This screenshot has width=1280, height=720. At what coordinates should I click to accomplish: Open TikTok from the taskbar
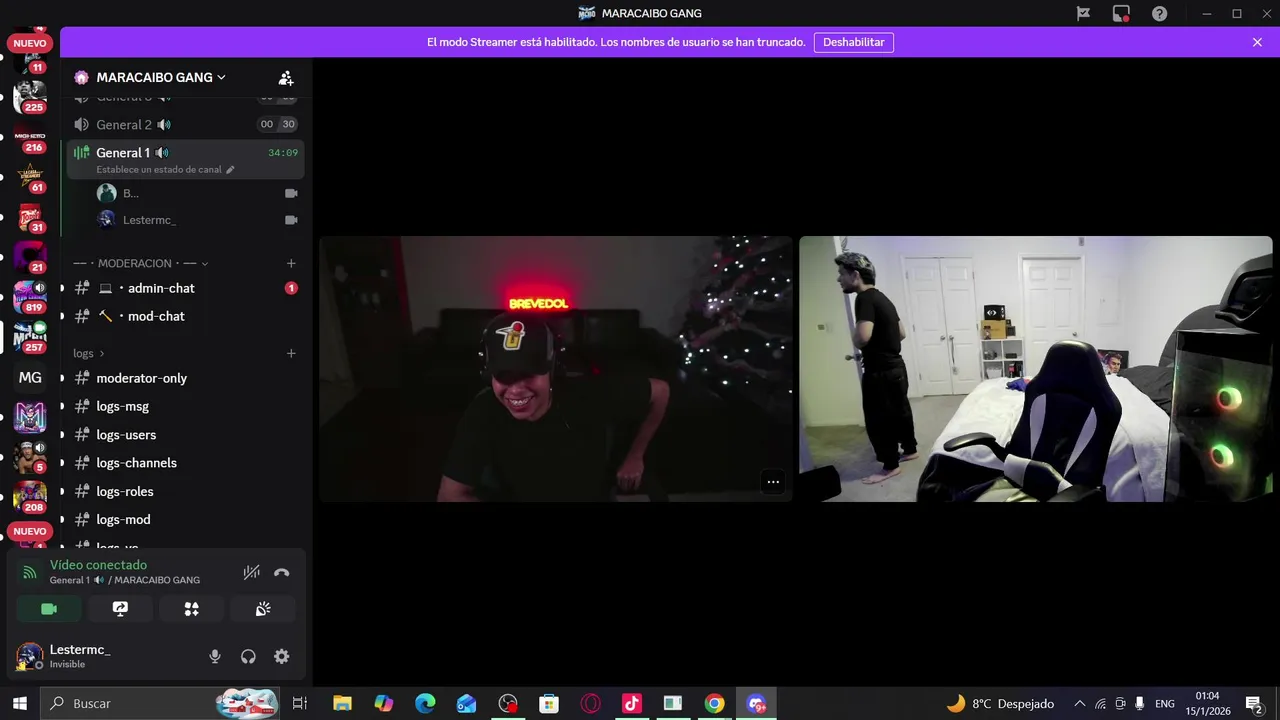(x=631, y=703)
